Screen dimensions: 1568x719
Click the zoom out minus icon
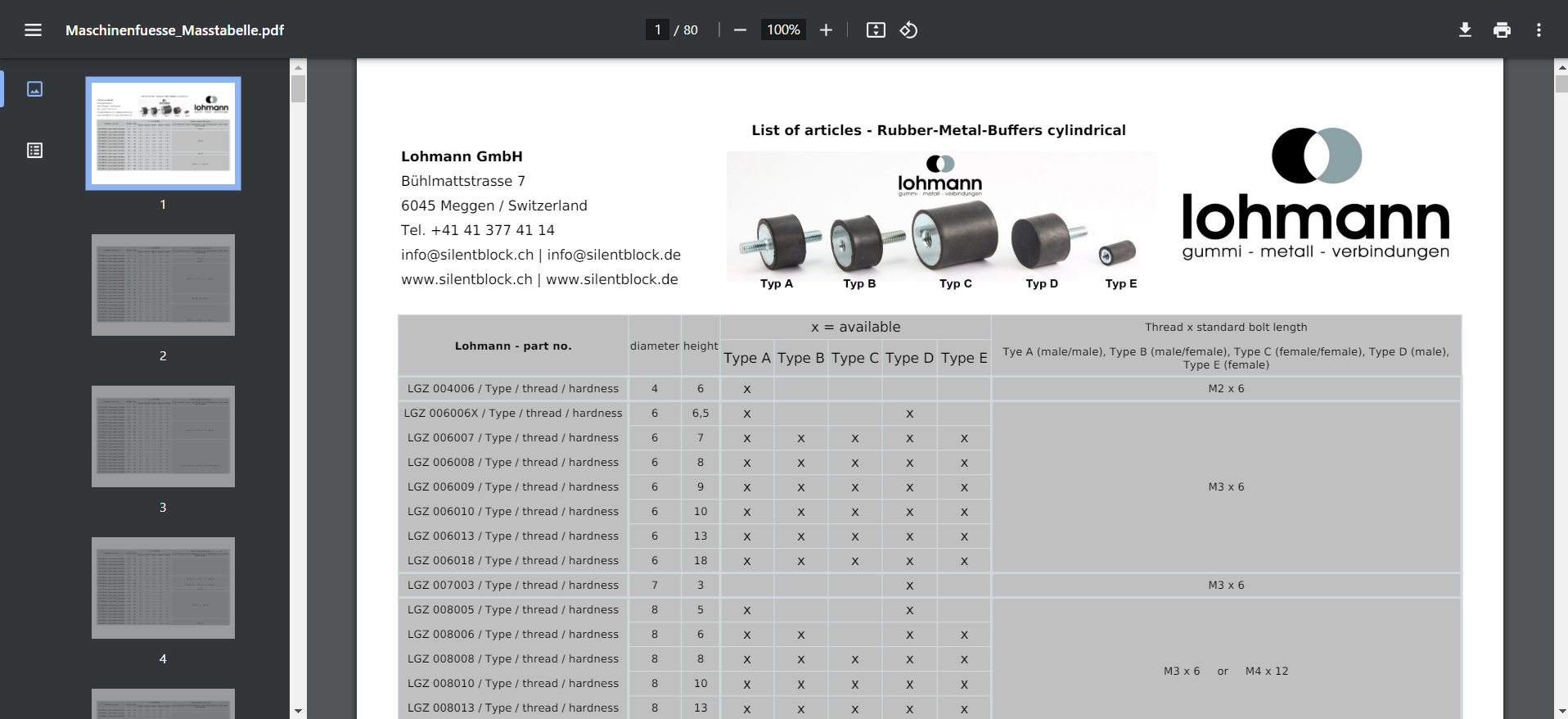[740, 30]
